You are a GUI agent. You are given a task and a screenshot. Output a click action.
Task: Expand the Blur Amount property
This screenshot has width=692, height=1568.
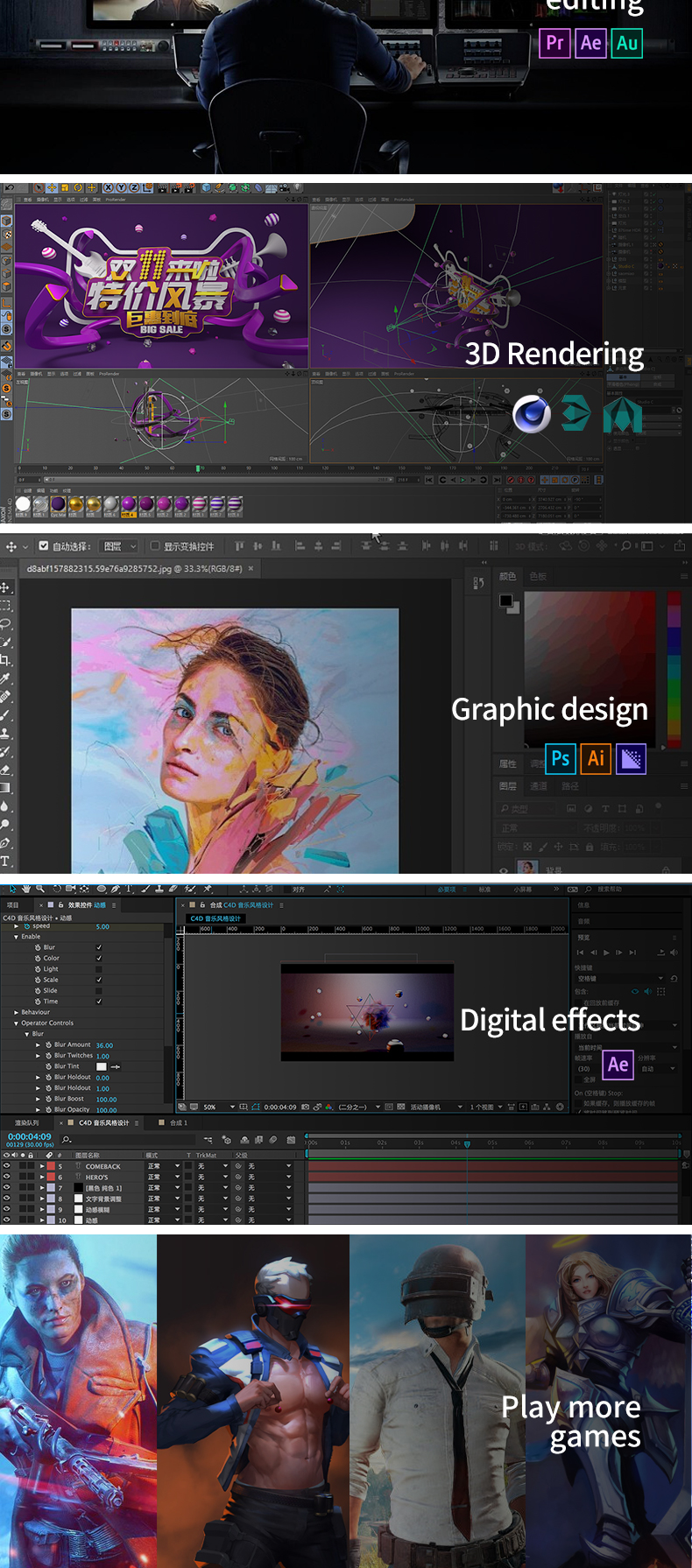coord(38,1044)
